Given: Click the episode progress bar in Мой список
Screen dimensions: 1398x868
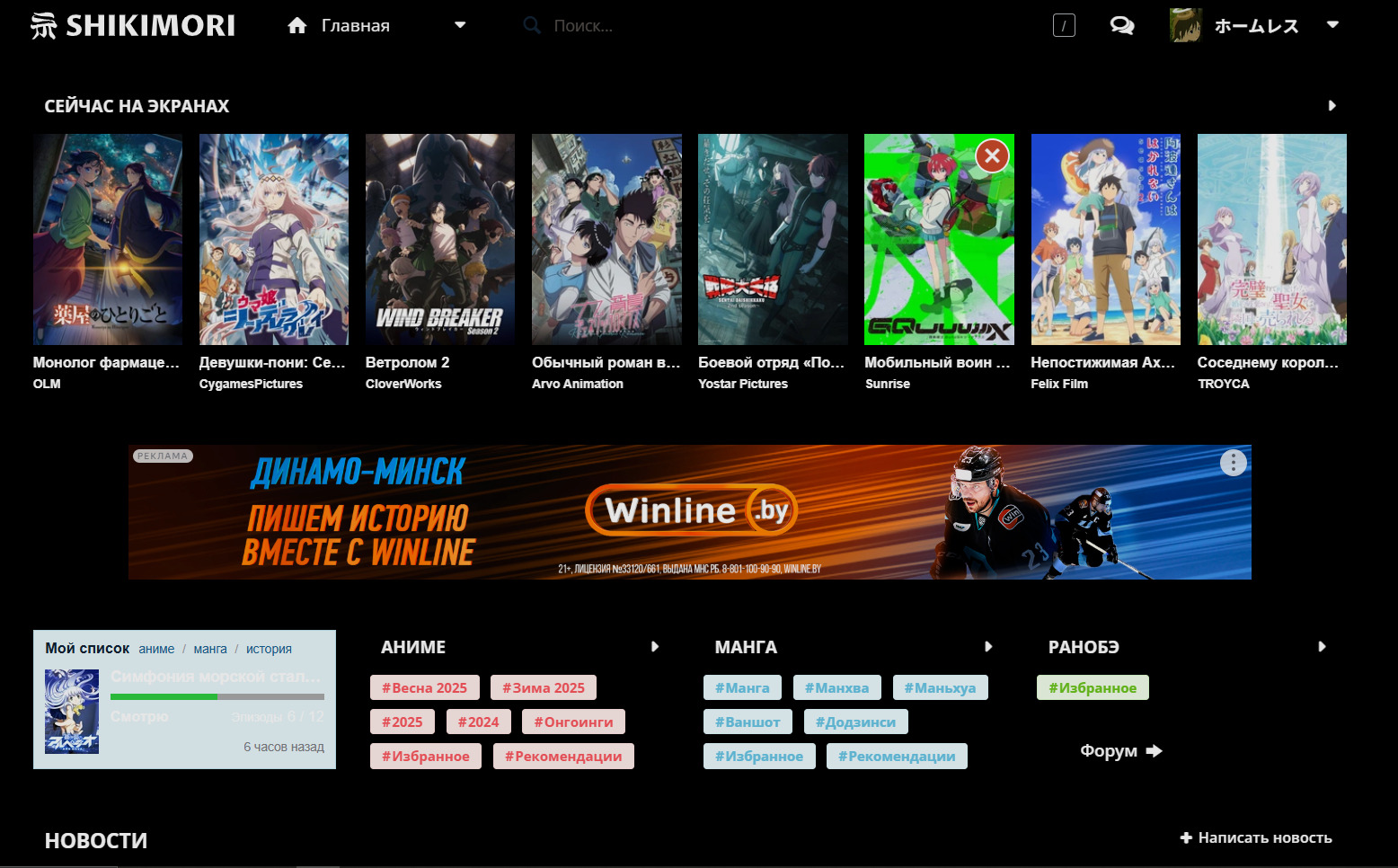Looking at the screenshot, I should click(217, 696).
